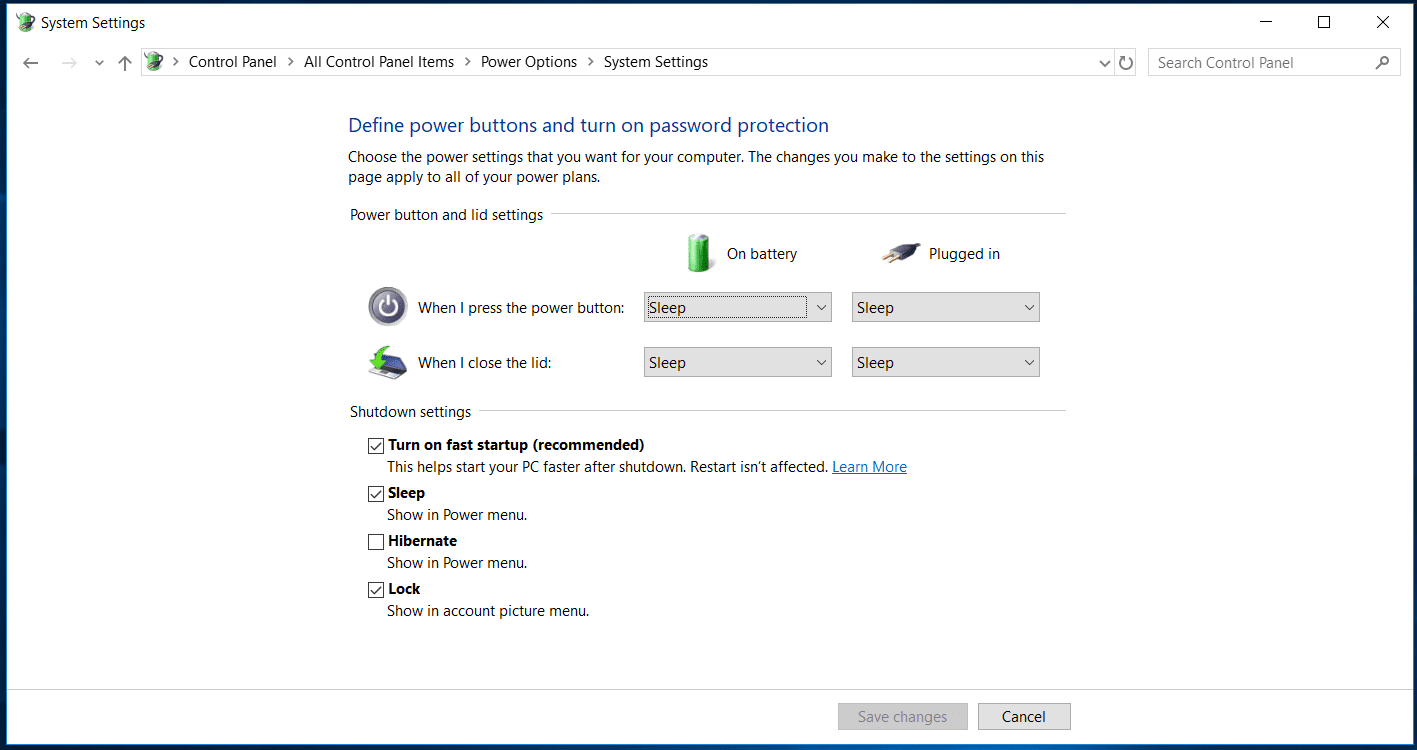
Task: Open close lid Plugged in dropdown
Action: pyautogui.click(x=945, y=363)
